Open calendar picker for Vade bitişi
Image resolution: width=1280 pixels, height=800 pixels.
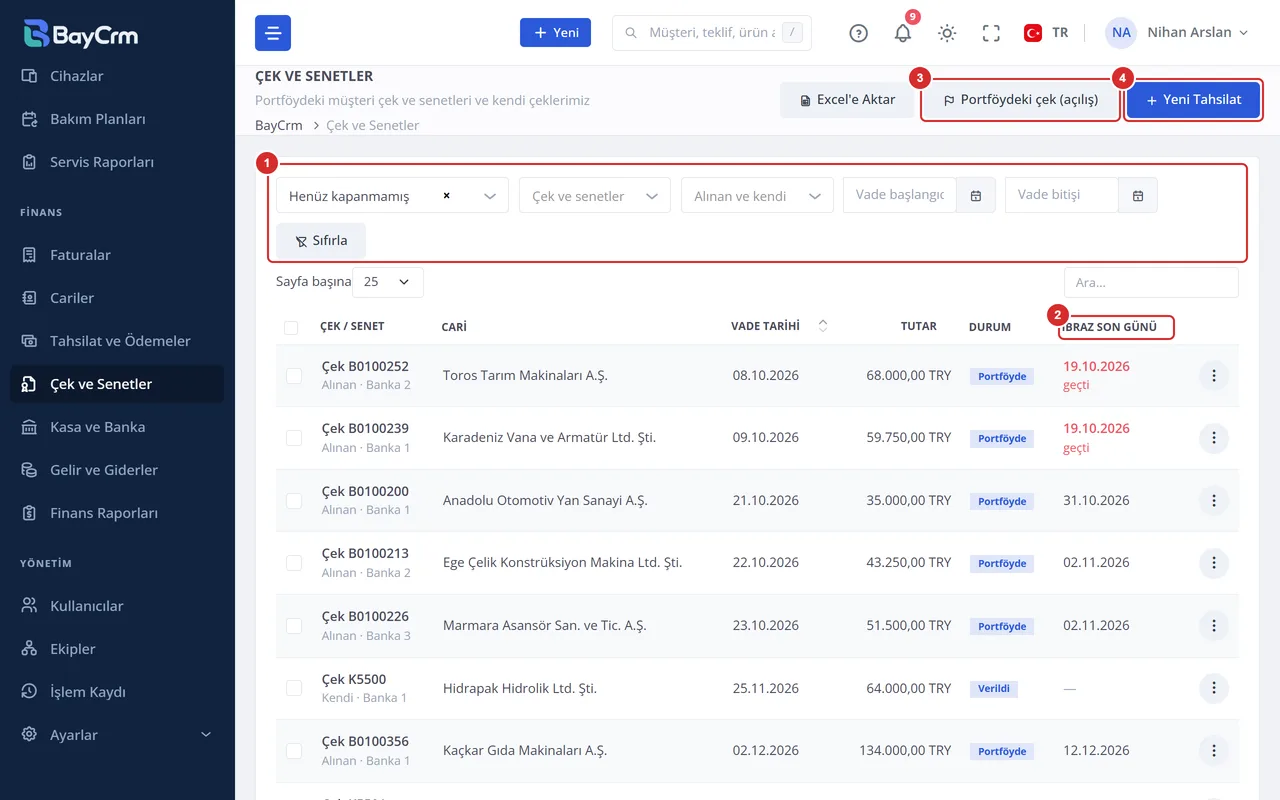1138,196
